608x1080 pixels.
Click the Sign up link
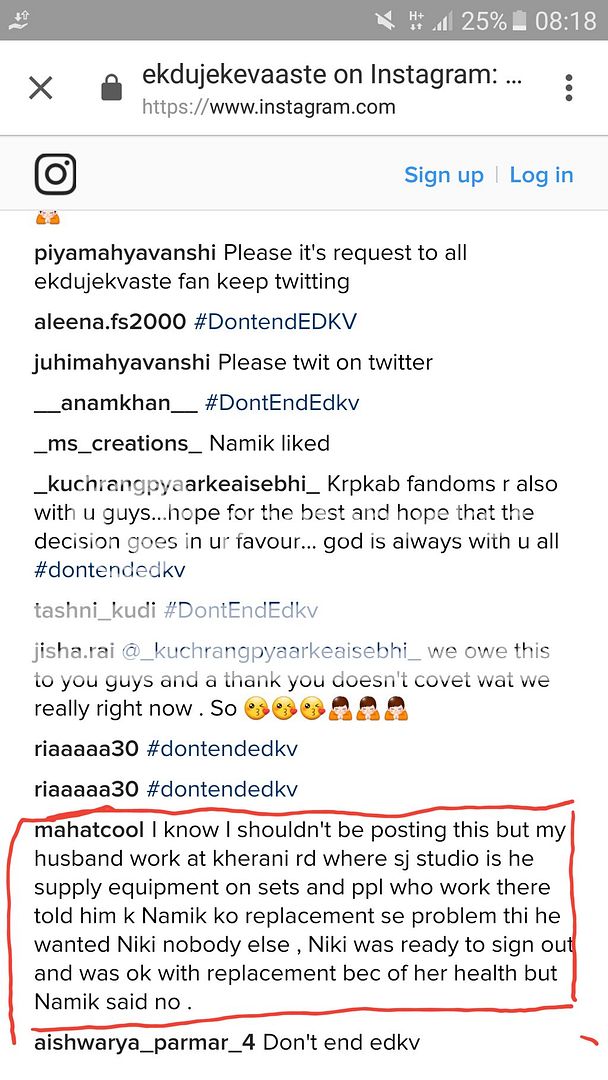pyautogui.click(x=443, y=175)
